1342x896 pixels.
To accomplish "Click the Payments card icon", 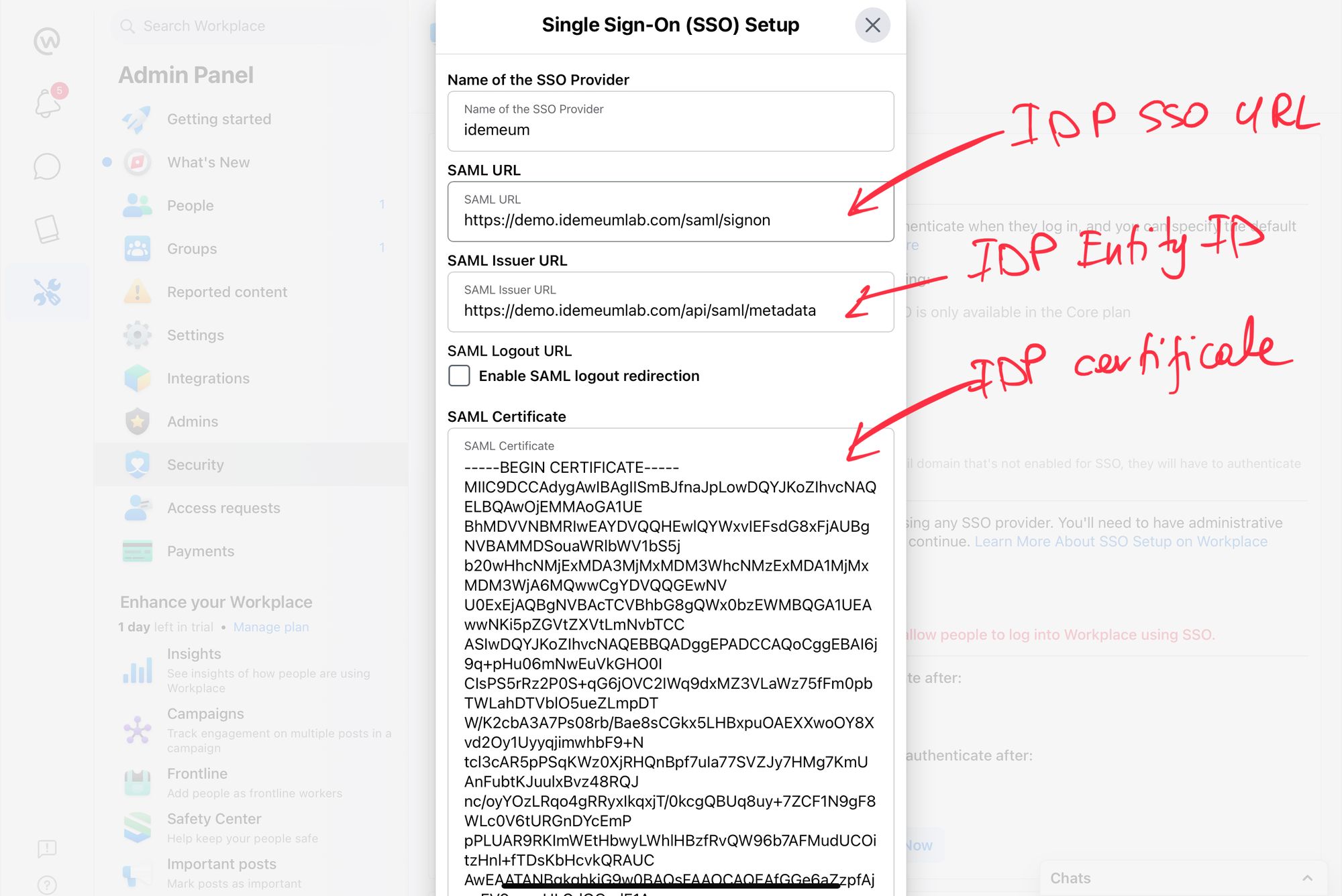I will coord(138,551).
